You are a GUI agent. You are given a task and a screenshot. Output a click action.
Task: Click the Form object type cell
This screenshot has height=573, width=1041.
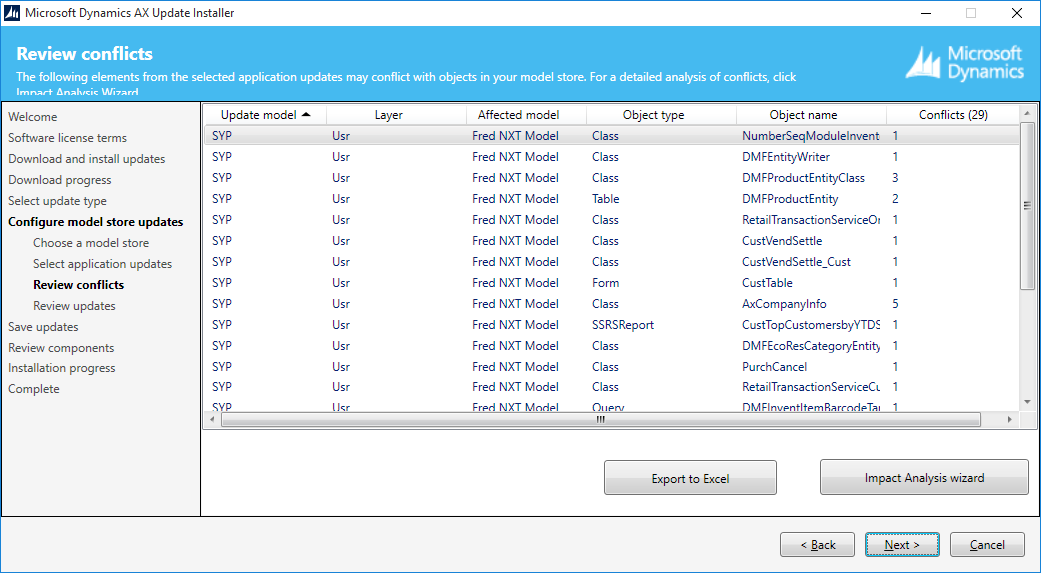point(605,283)
